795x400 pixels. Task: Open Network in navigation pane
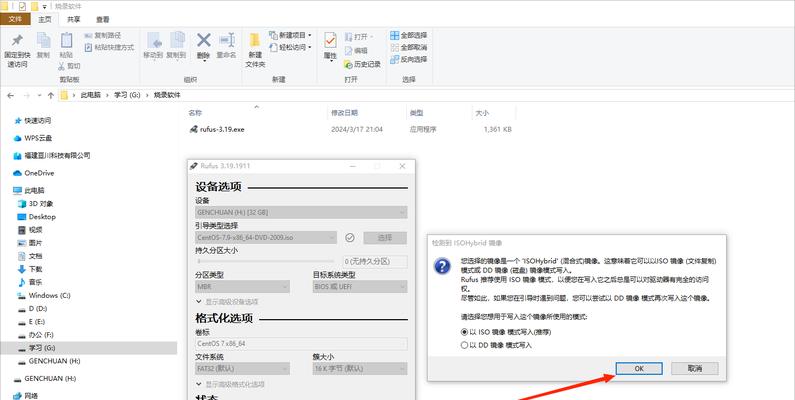(25, 396)
